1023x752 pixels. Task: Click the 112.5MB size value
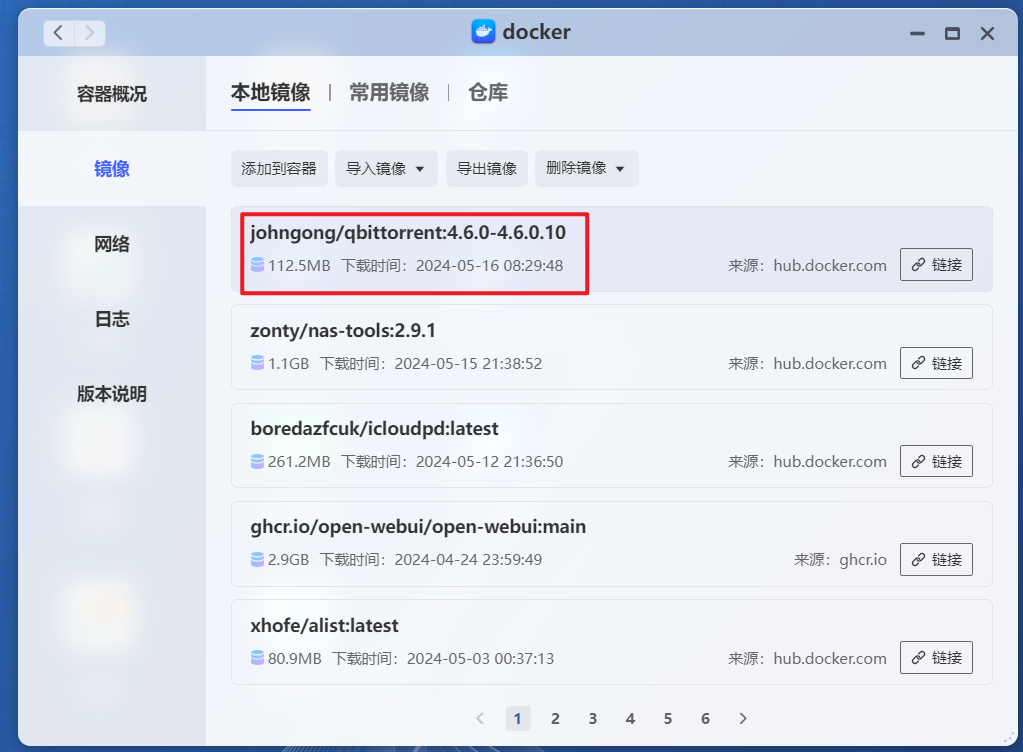pyautogui.click(x=299, y=265)
